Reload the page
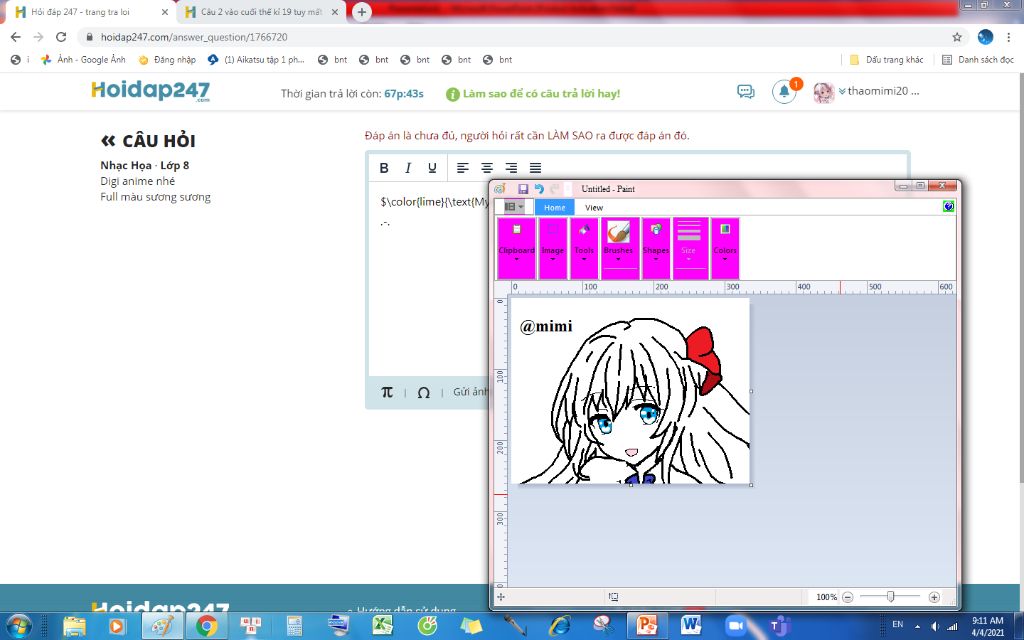The image size is (1024, 640). (61, 37)
